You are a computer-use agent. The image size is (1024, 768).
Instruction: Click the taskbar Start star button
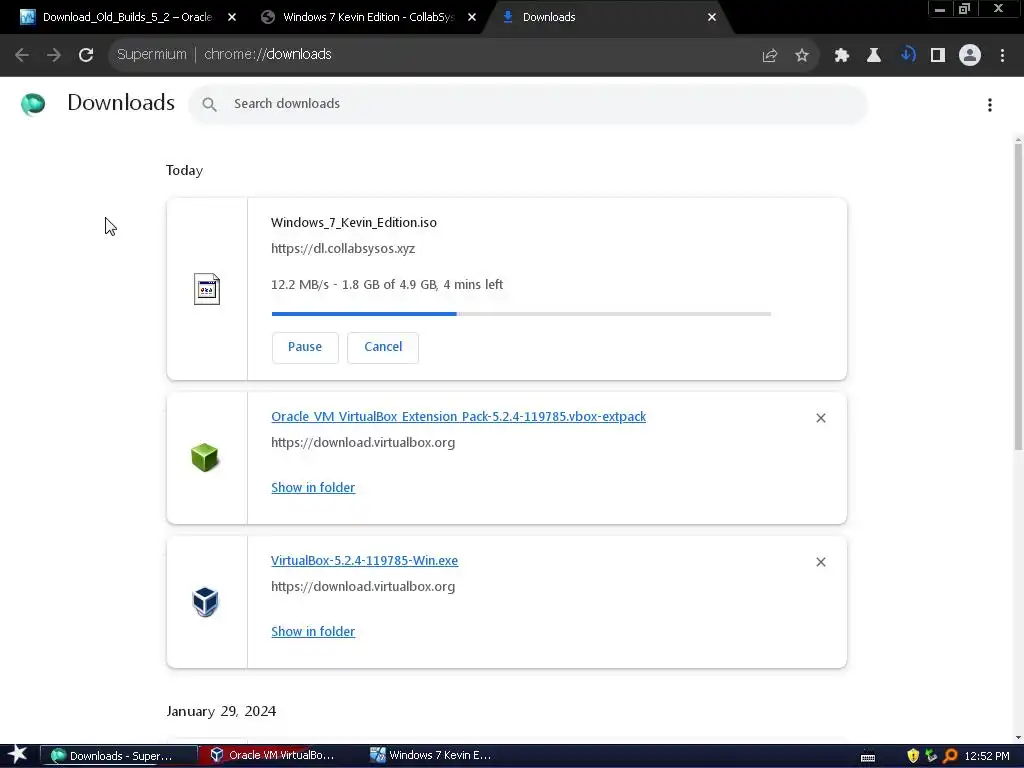[x=18, y=755]
